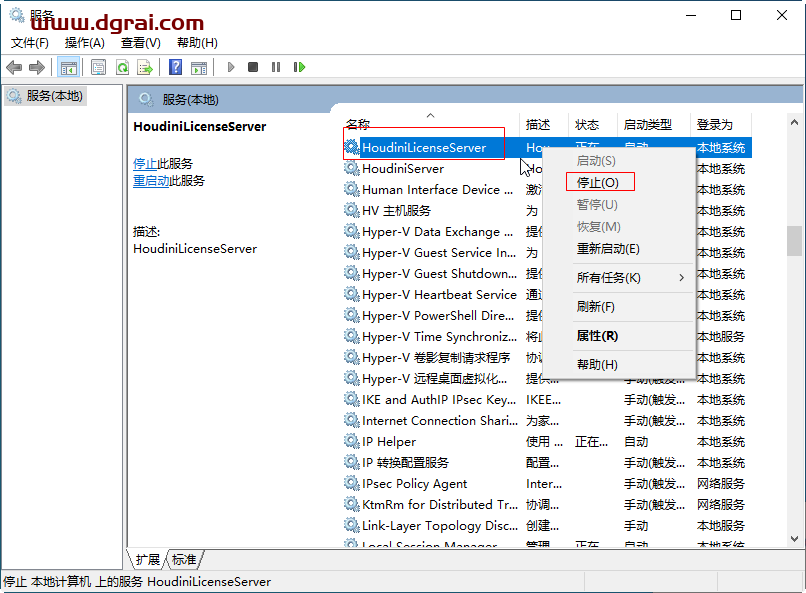The width and height of the screenshot is (806, 593).
Task: Open the blue question mark Help toolbar icon
Action: (175, 67)
